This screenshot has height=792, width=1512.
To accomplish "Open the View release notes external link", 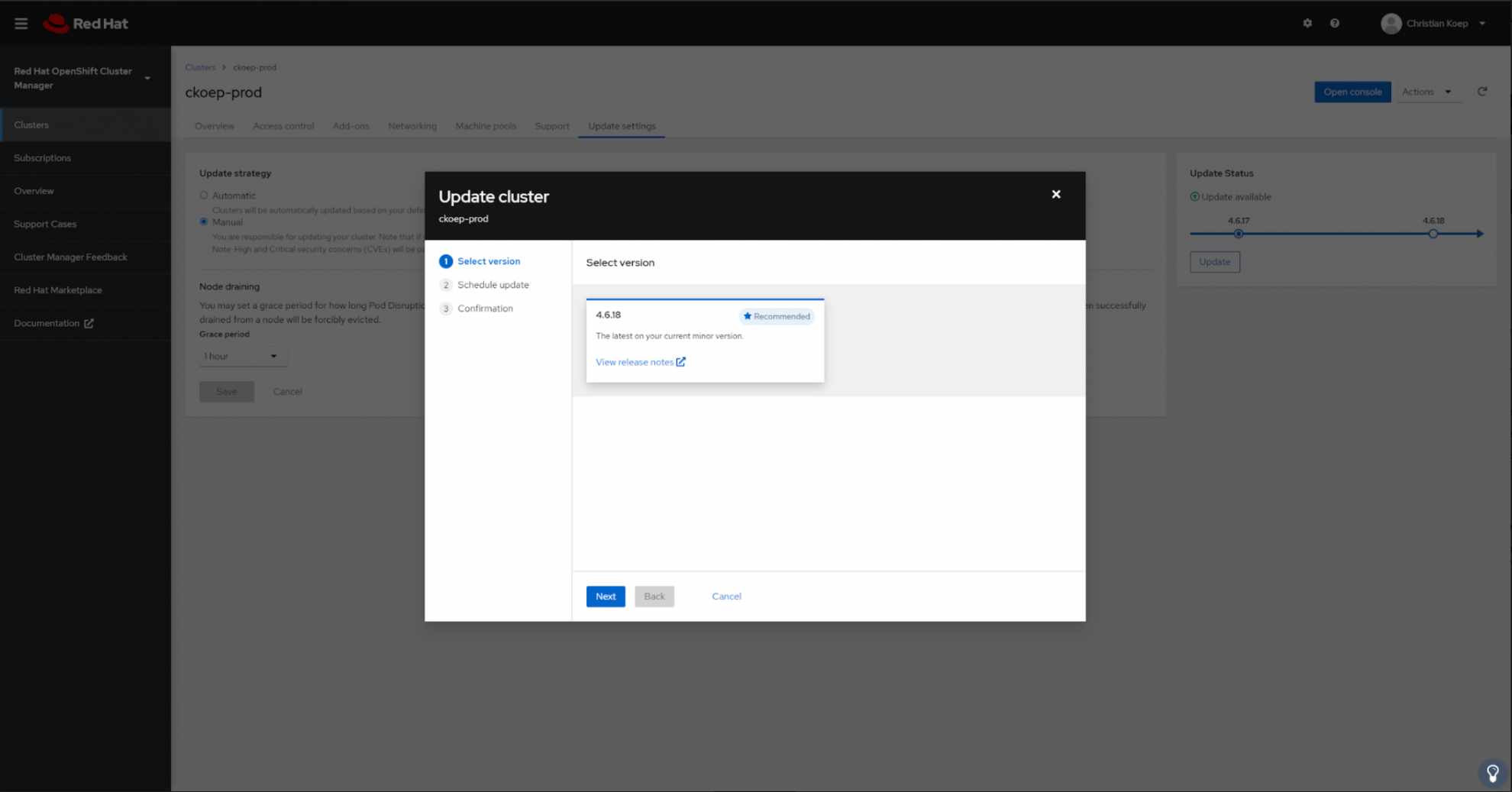I will click(640, 361).
